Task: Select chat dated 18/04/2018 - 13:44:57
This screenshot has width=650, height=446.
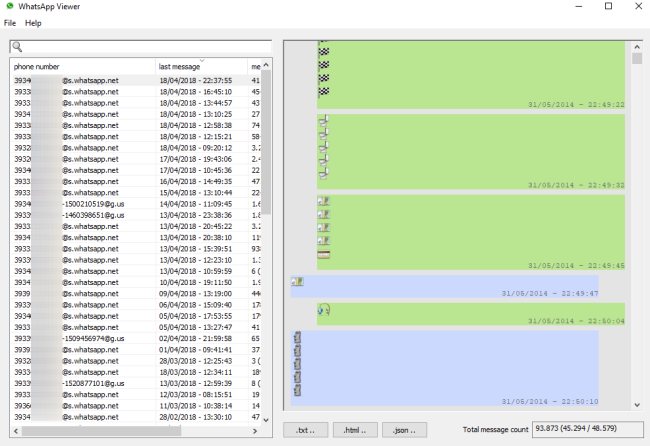Action: [x=136, y=103]
